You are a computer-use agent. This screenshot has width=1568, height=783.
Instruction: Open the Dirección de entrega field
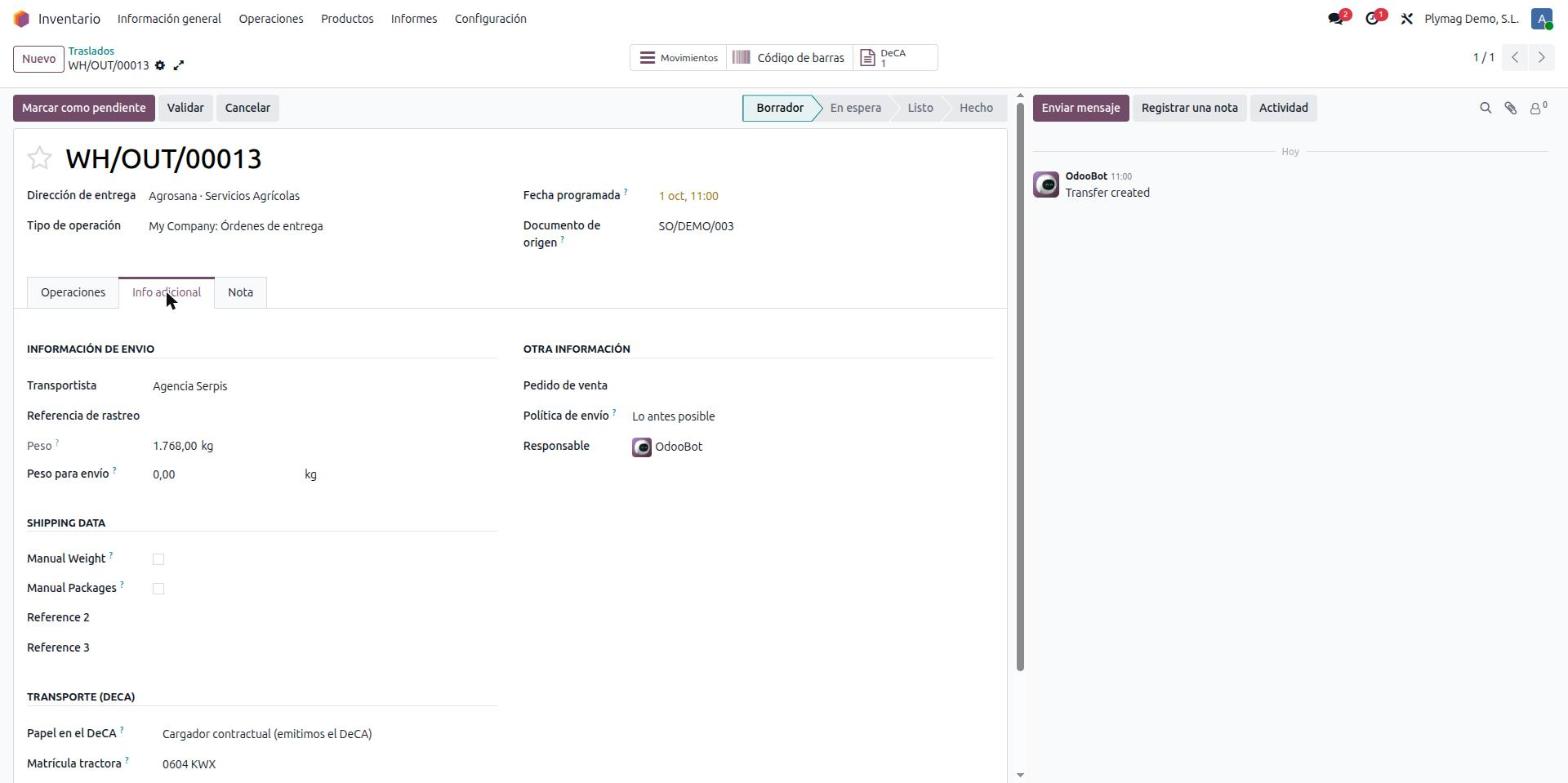click(x=322, y=196)
